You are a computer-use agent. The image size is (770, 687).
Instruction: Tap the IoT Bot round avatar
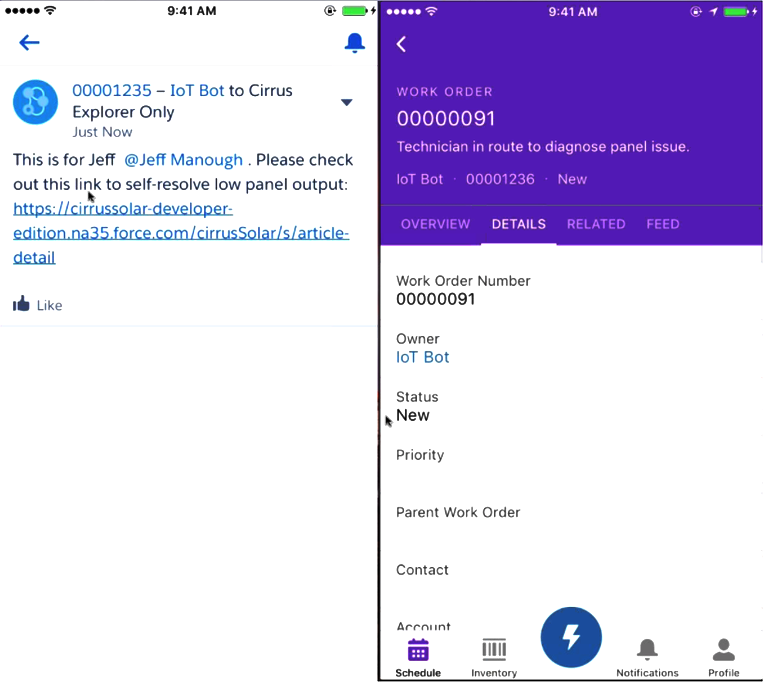(x=35, y=102)
